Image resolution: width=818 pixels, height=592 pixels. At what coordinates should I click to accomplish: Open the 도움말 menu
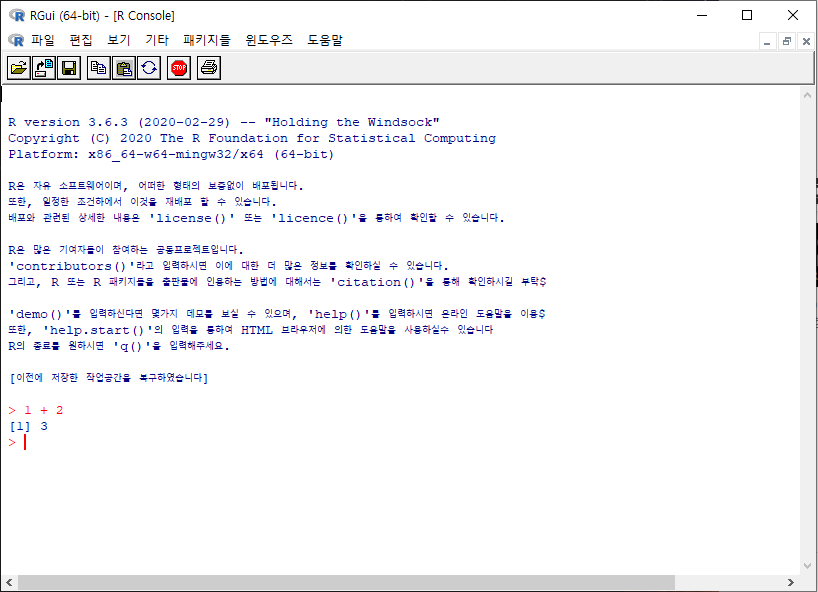pos(324,40)
